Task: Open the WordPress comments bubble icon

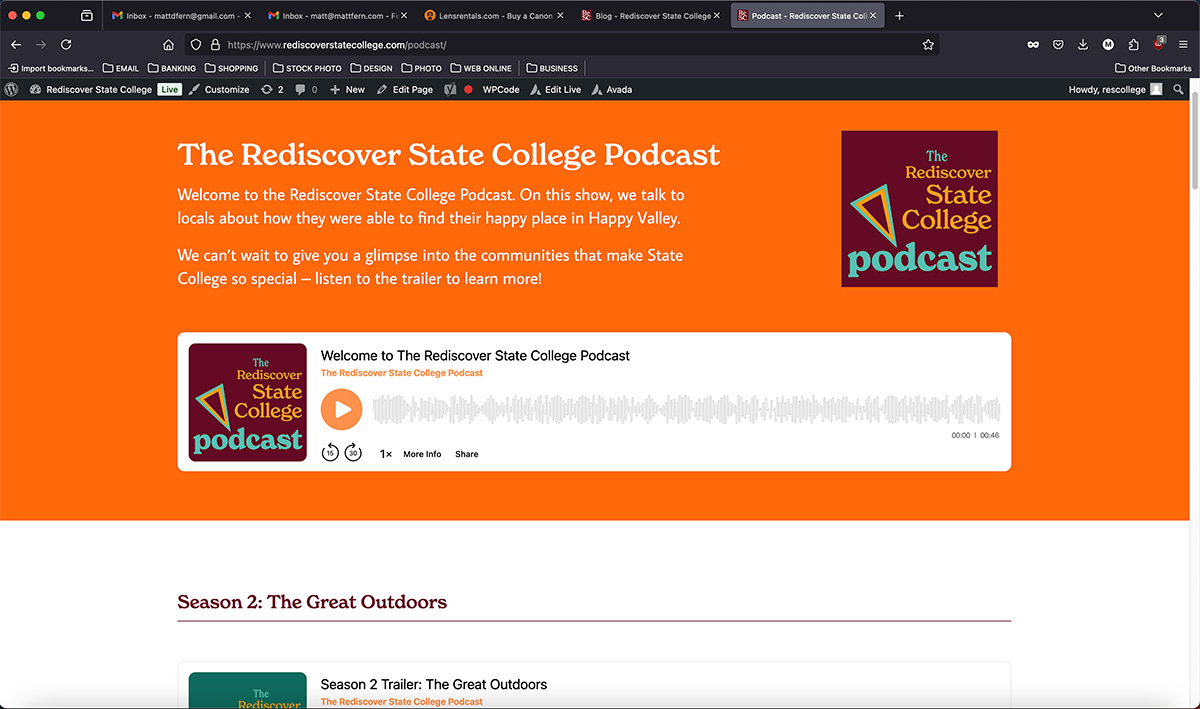Action: [x=306, y=89]
